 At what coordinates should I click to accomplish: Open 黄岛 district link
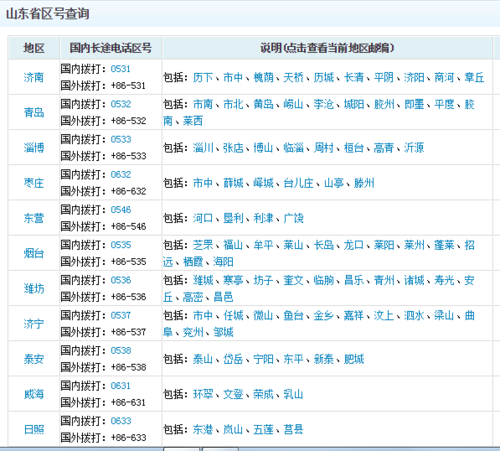(263, 104)
